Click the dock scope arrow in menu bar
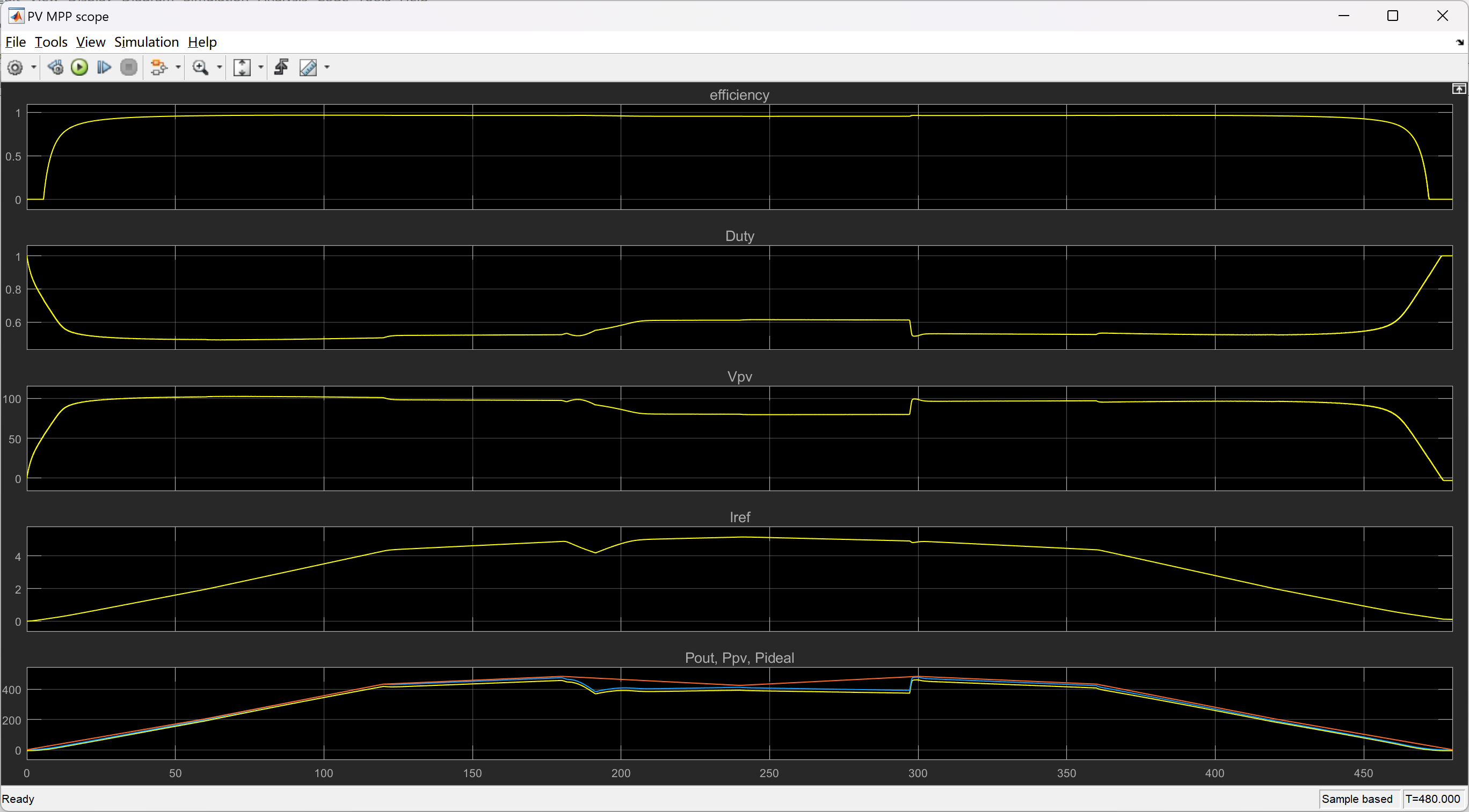1469x812 pixels. pos(1459,42)
